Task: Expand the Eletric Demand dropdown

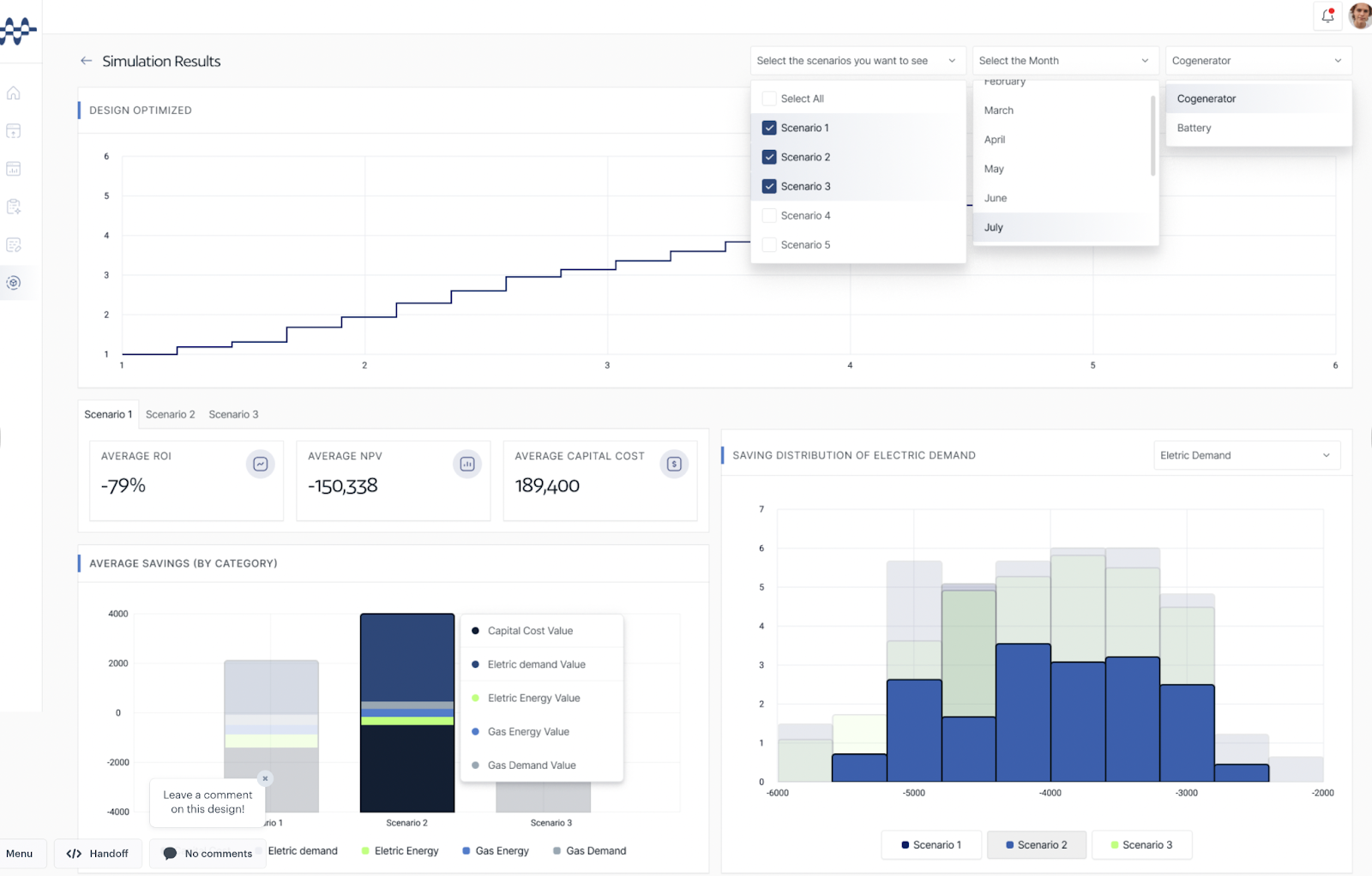Action: pyautogui.click(x=1246, y=455)
